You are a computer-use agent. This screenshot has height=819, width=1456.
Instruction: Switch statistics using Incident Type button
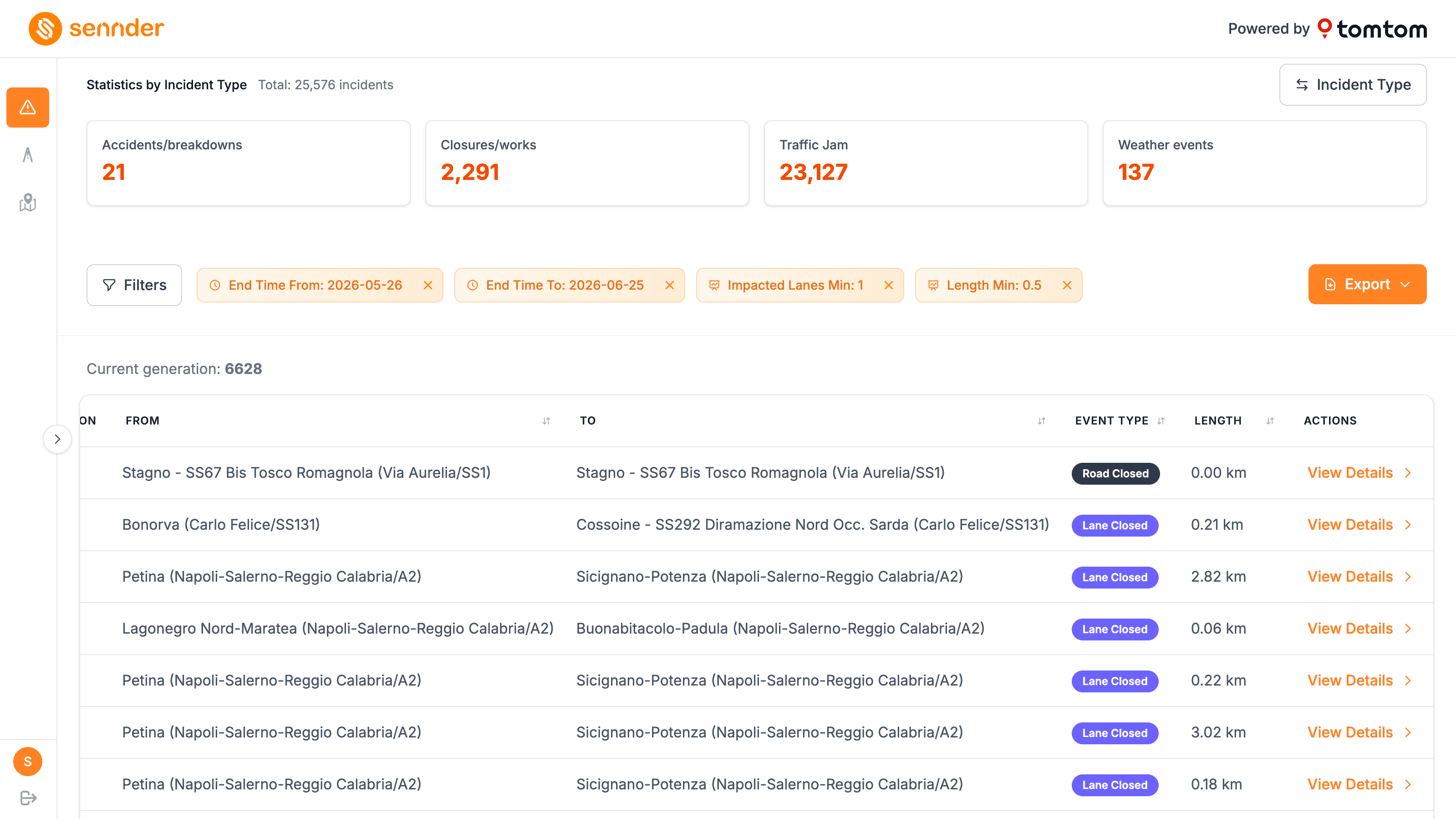(1353, 85)
